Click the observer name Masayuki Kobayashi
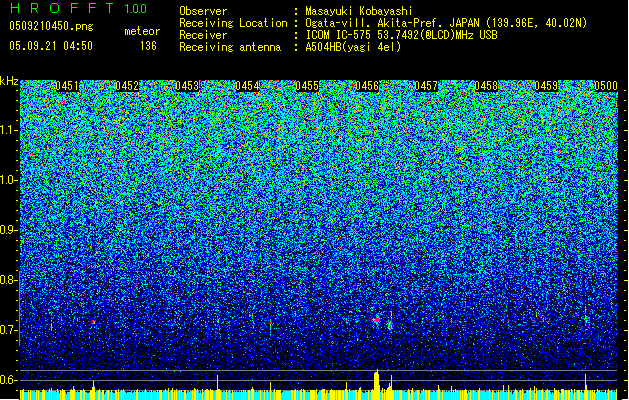The image size is (629, 400). (x=358, y=11)
